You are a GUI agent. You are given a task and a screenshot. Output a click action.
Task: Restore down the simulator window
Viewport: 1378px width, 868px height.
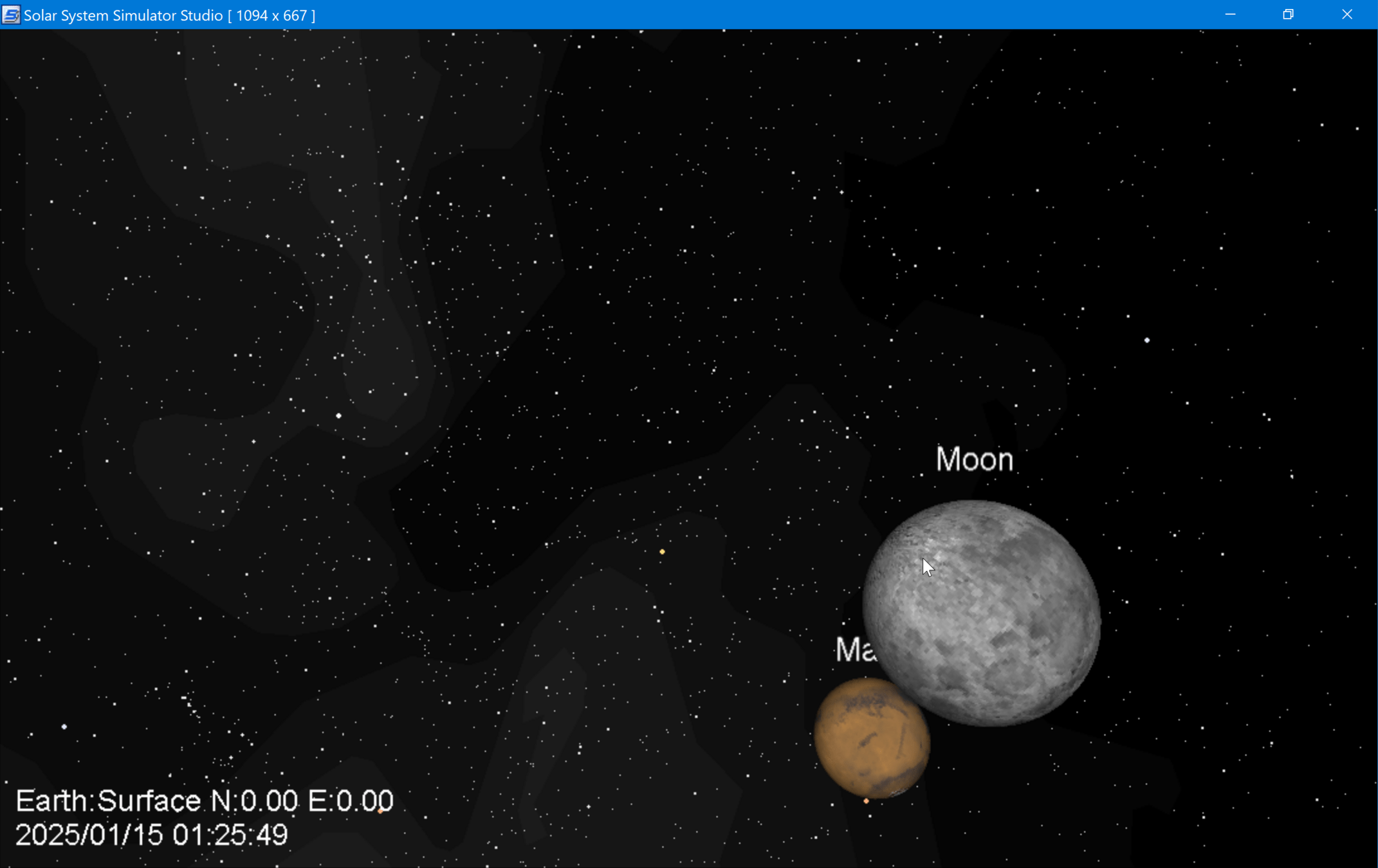coord(1288,15)
